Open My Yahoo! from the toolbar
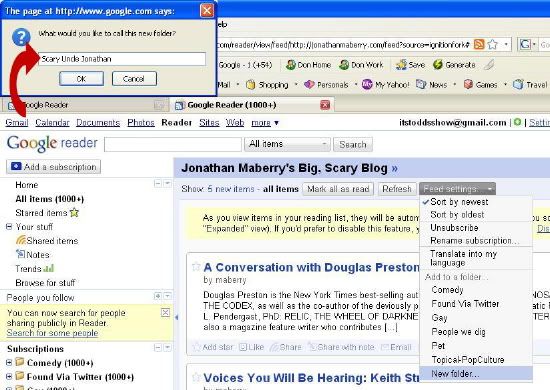550x390 pixels. 385,85
